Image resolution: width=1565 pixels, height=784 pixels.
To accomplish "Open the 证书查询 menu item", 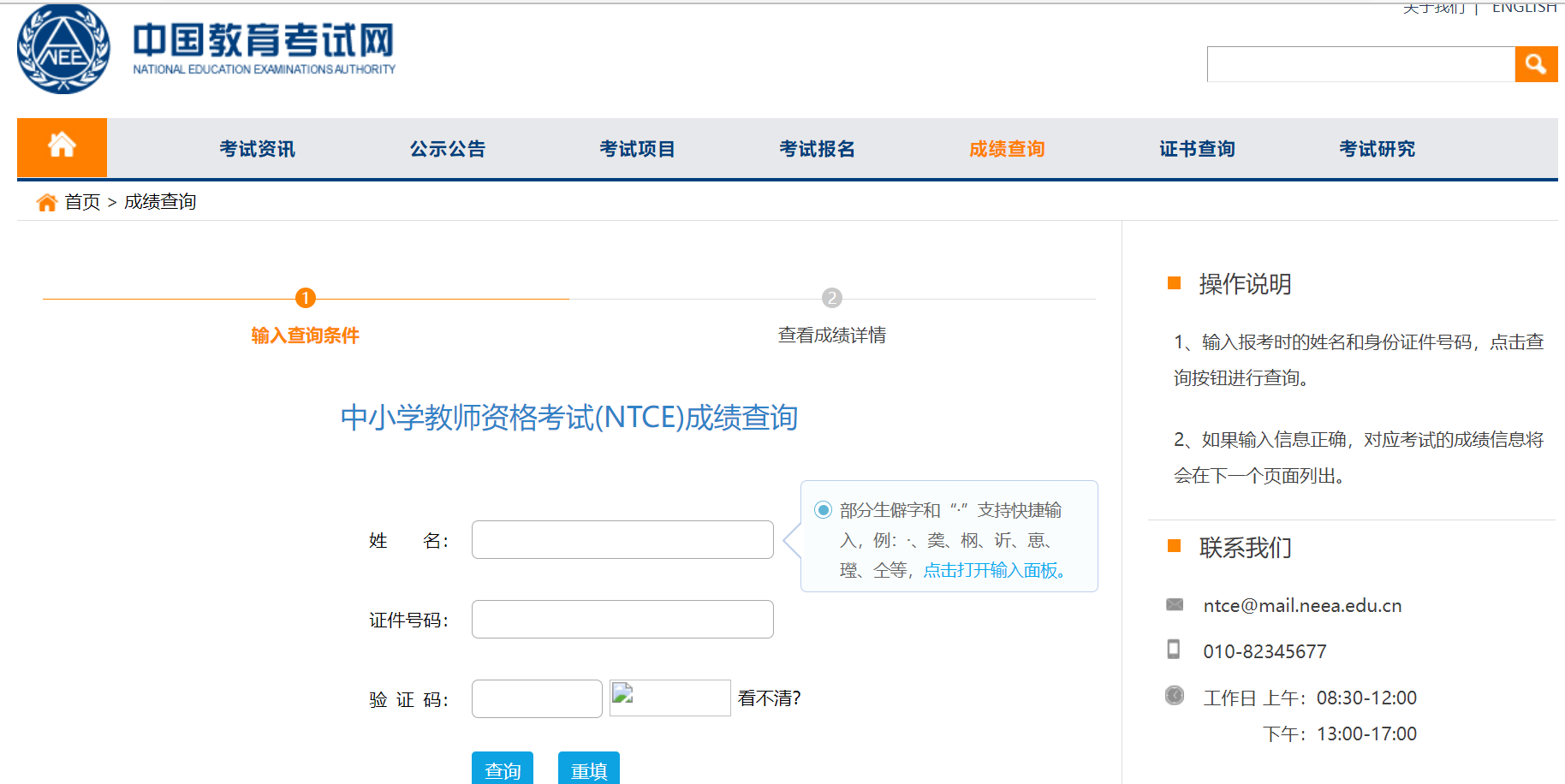I will (x=1196, y=149).
